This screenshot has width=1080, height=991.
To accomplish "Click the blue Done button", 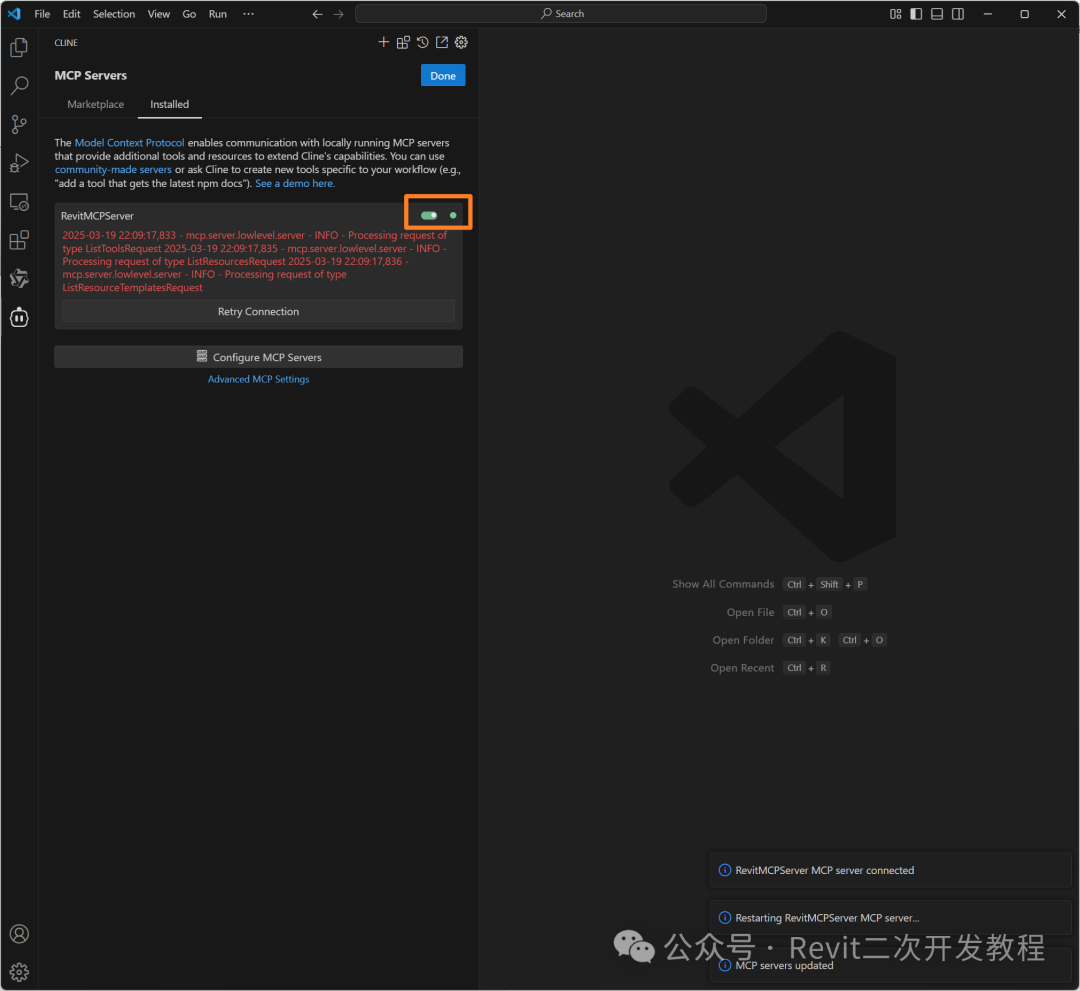I will click(443, 76).
